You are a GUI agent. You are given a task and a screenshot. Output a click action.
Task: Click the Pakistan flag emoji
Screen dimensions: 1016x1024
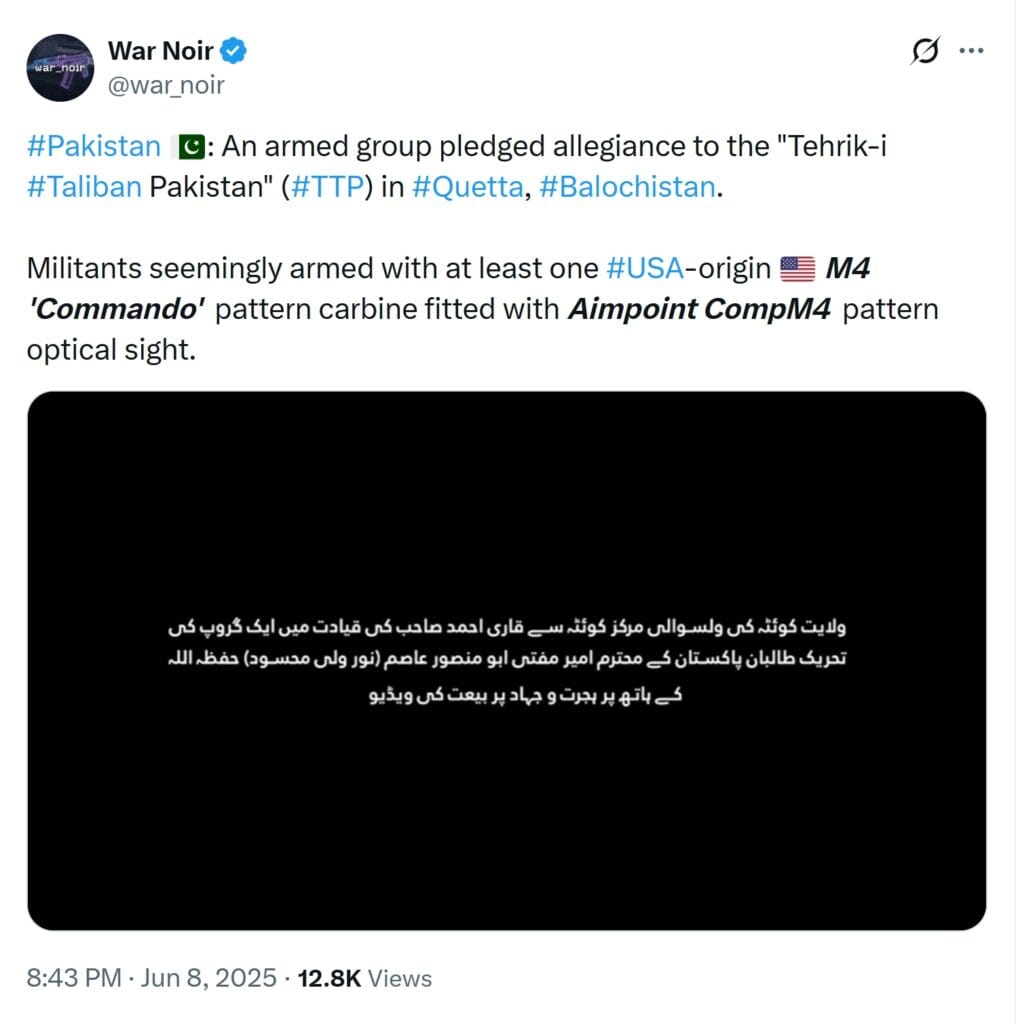[189, 147]
